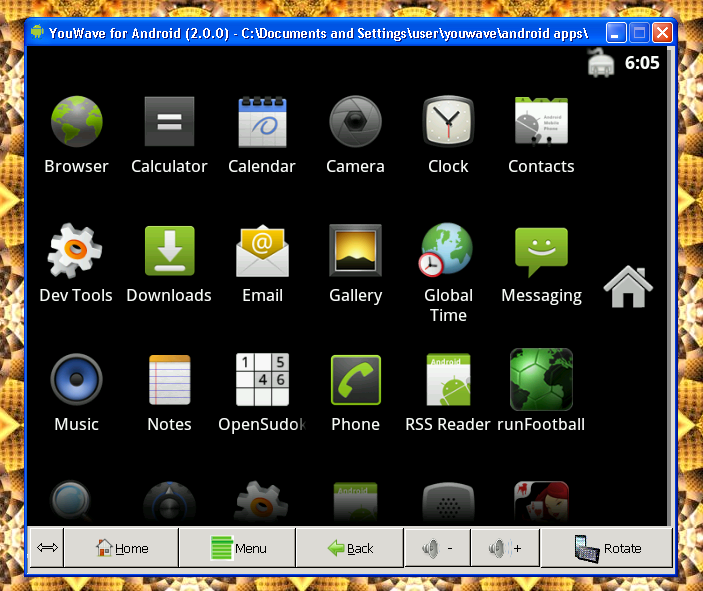This screenshot has height=591, width=703.
Task: Open the dial knob app in bottom row
Action: (169, 502)
